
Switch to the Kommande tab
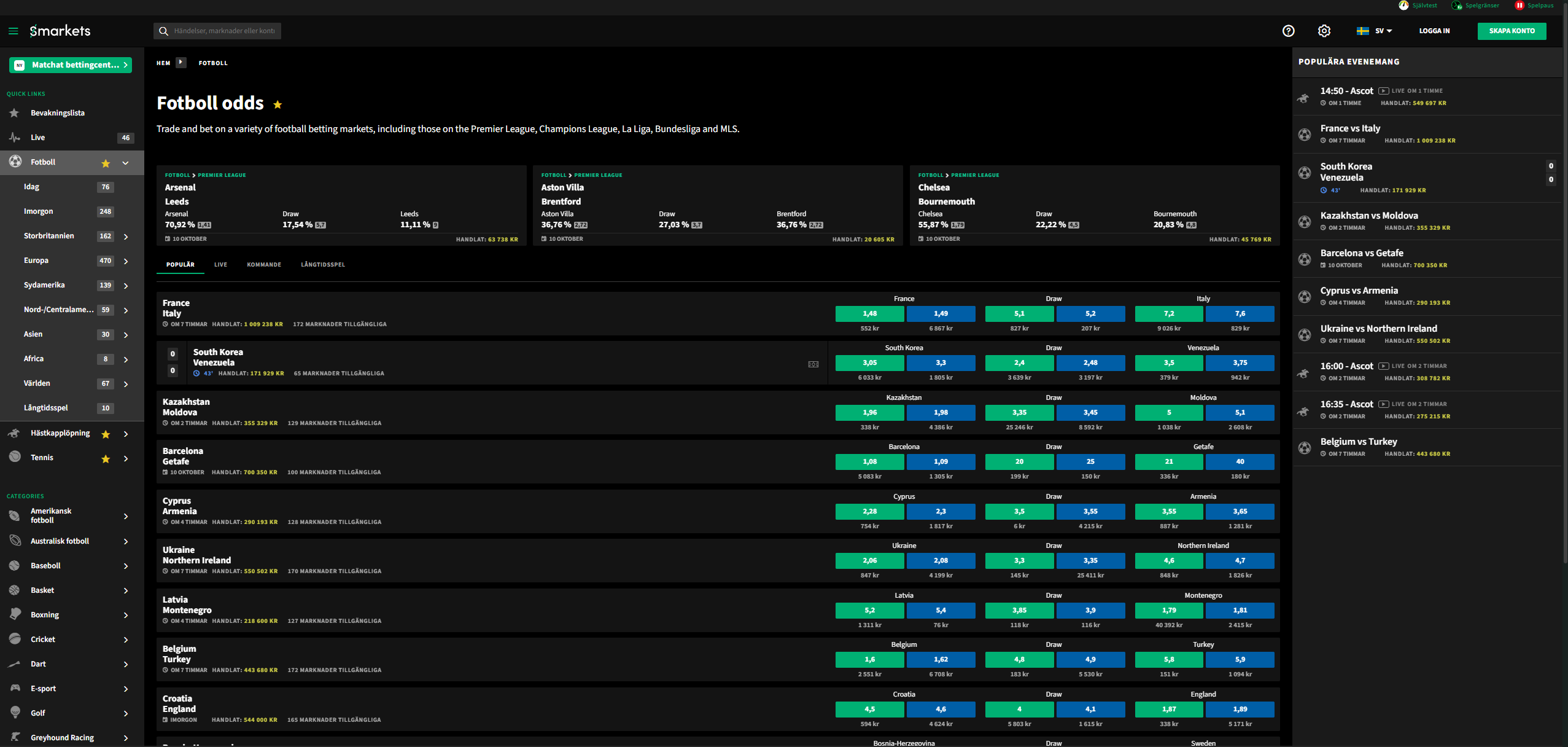[x=264, y=265]
